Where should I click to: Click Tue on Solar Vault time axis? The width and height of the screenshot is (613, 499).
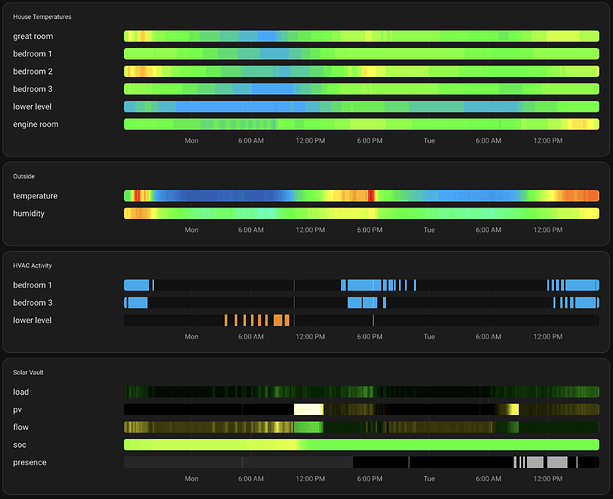click(429, 479)
